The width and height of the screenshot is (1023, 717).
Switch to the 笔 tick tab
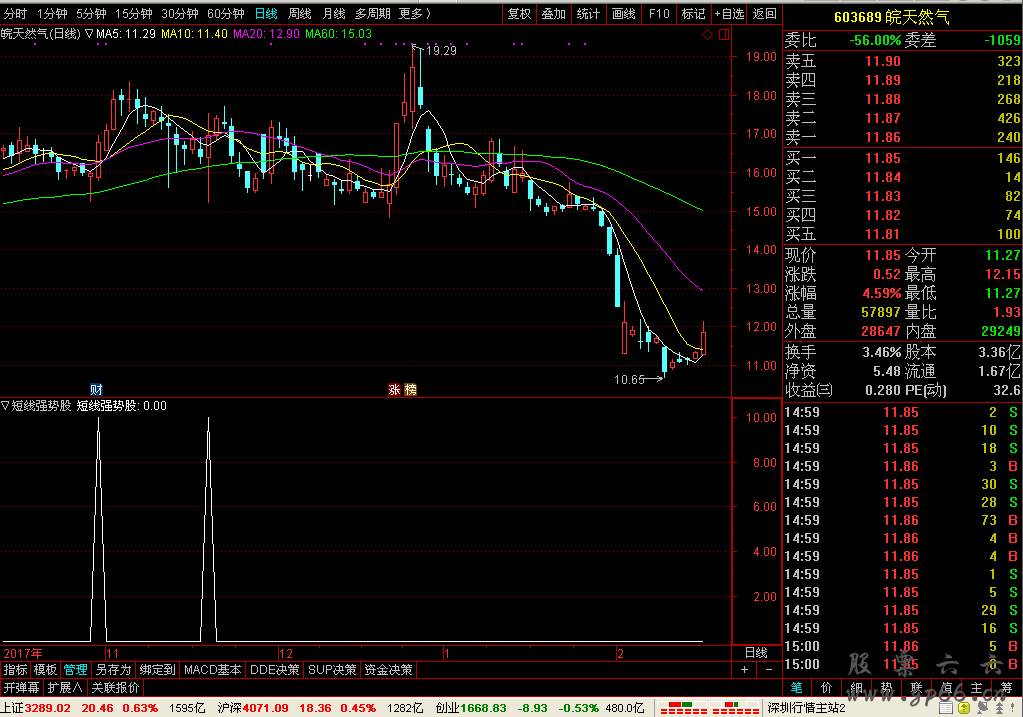[x=797, y=688]
